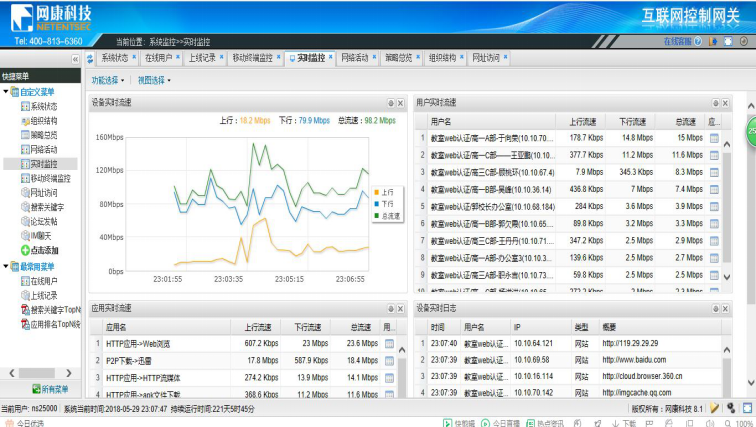The image size is (756, 427).
Task: Select 移动终端监控 in sidebar tree
Action: point(50,178)
